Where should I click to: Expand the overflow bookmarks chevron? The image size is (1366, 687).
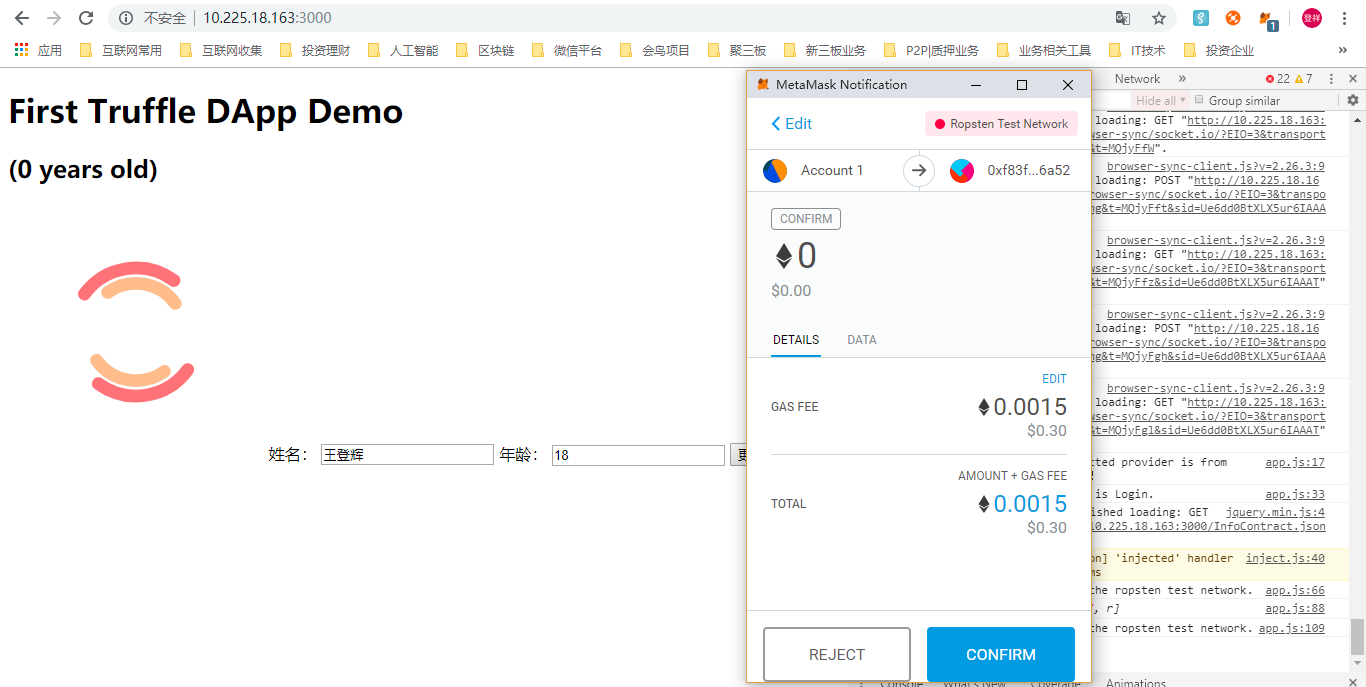point(1342,50)
